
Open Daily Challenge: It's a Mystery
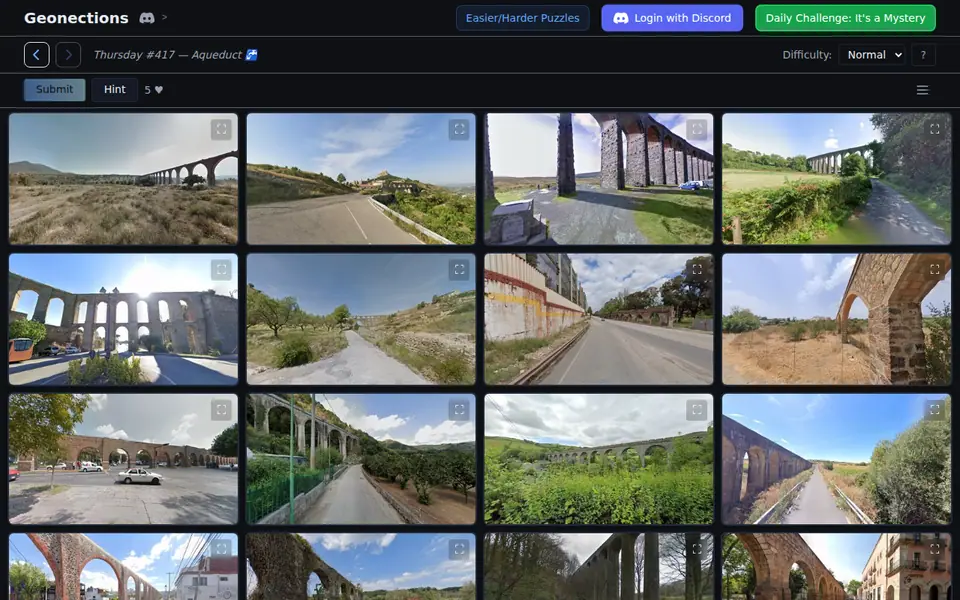(x=845, y=18)
